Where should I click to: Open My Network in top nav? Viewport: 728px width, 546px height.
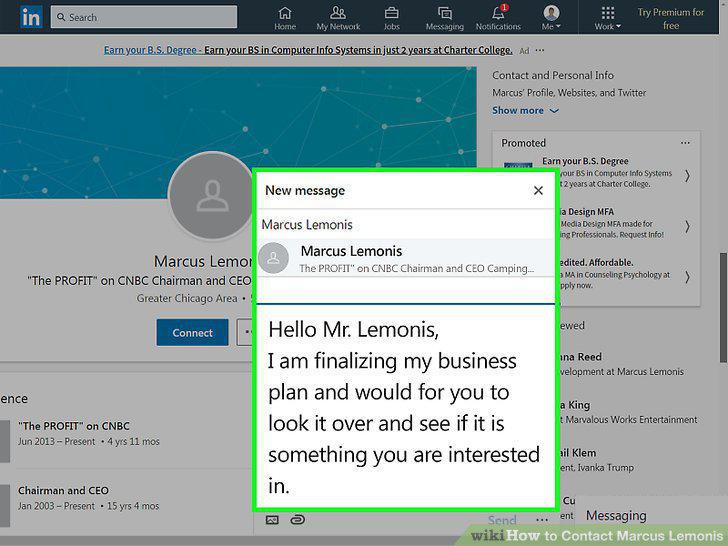click(x=338, y=19)
